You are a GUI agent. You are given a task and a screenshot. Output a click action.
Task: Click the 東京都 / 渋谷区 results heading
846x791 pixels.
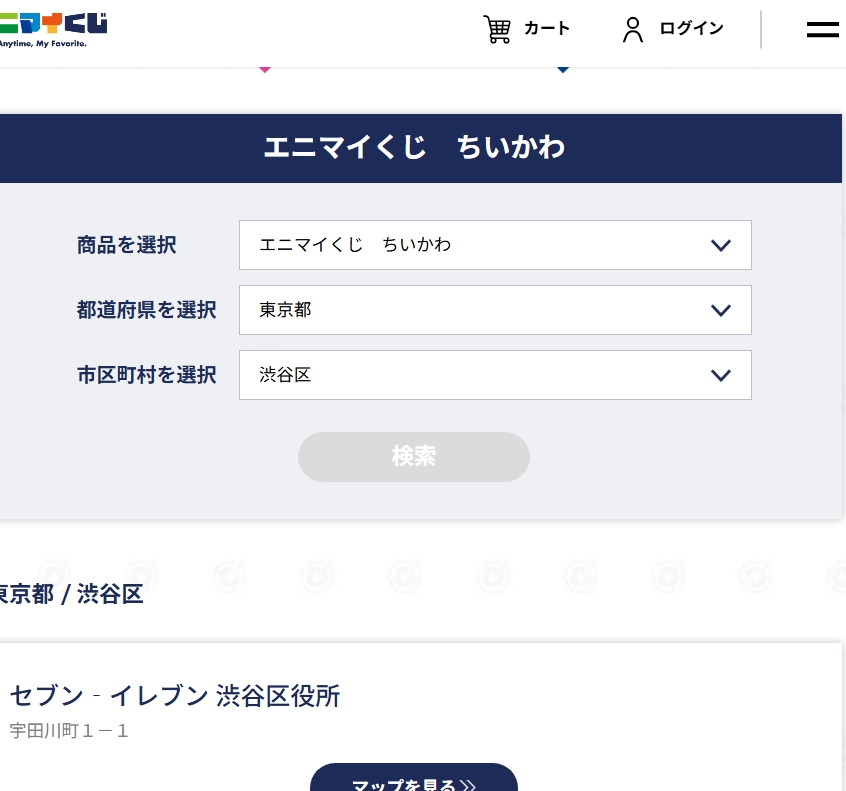click(x=70, y=594)
